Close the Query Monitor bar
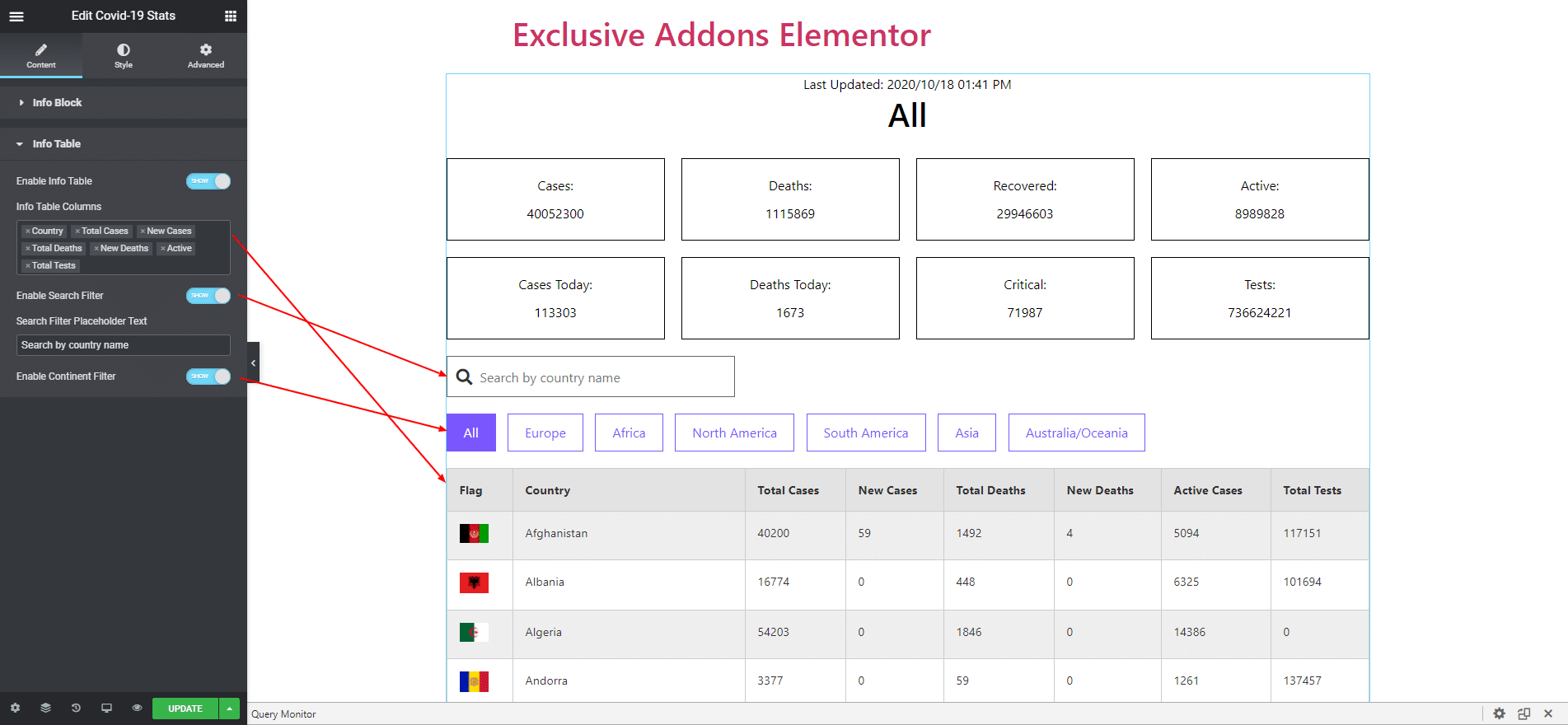The height and width of the screenshot is (725, 1568). tap(1548, 713)
